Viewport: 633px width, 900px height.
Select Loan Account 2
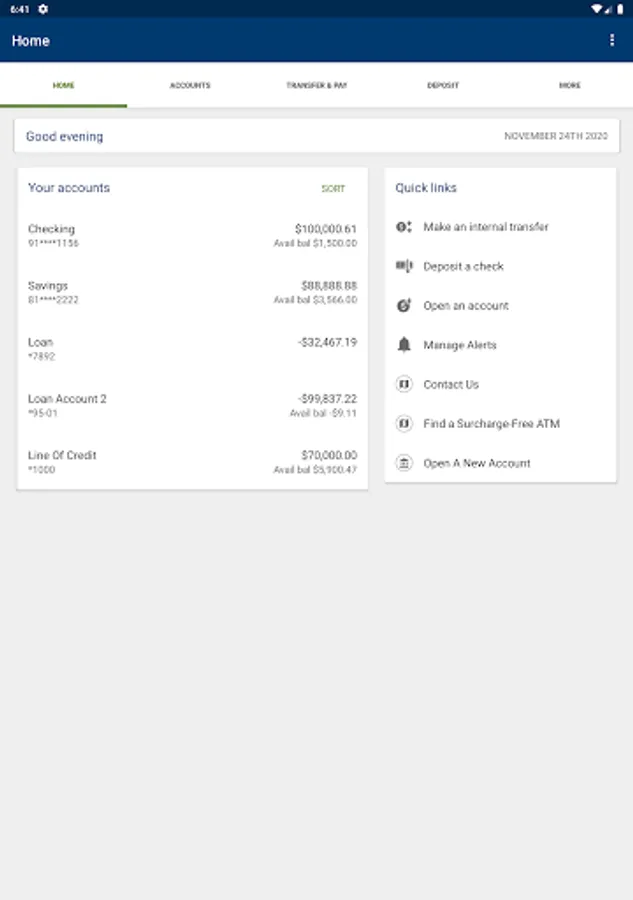[x=192, y=405]
